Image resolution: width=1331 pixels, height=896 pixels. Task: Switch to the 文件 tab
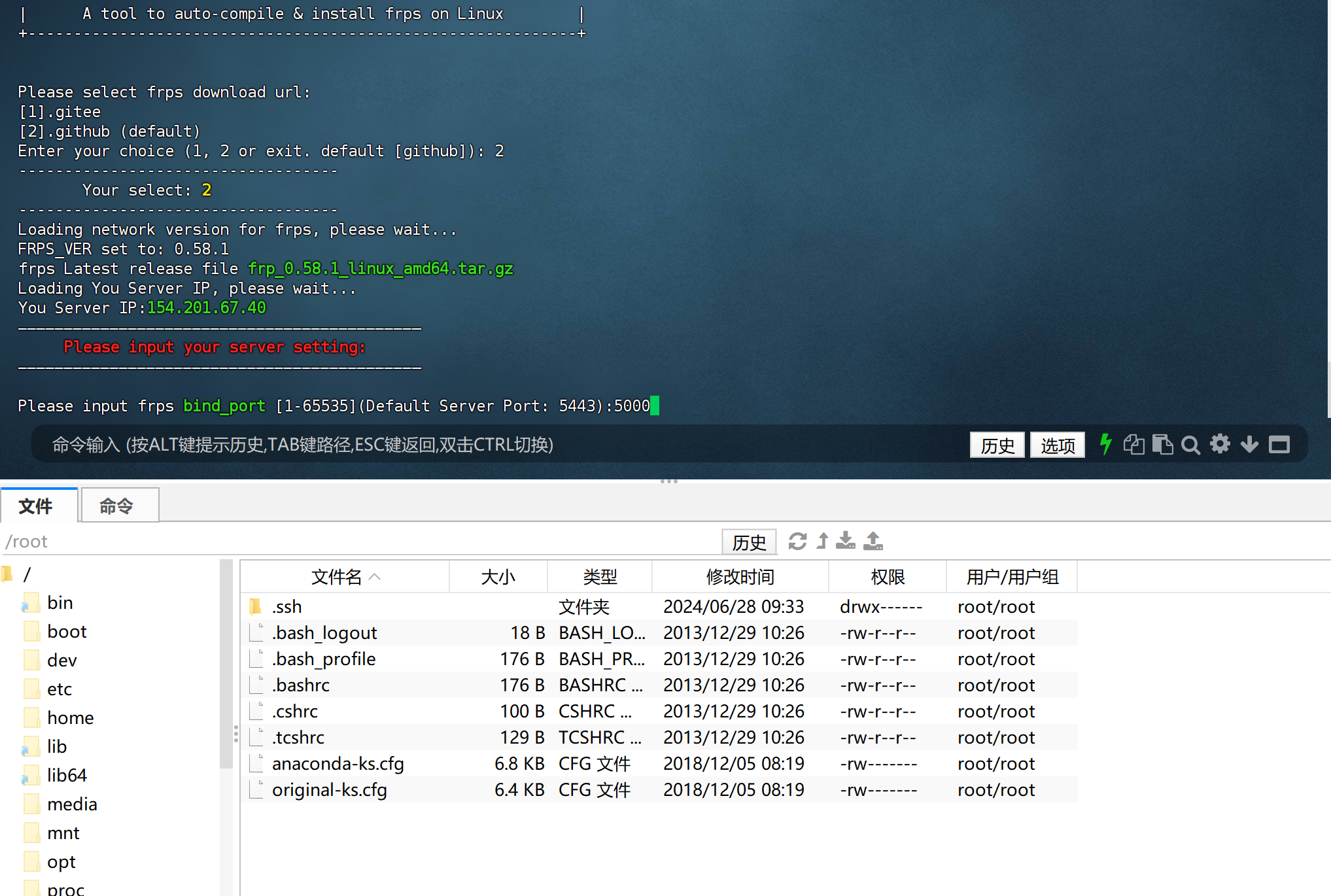[x=39, y=505]
